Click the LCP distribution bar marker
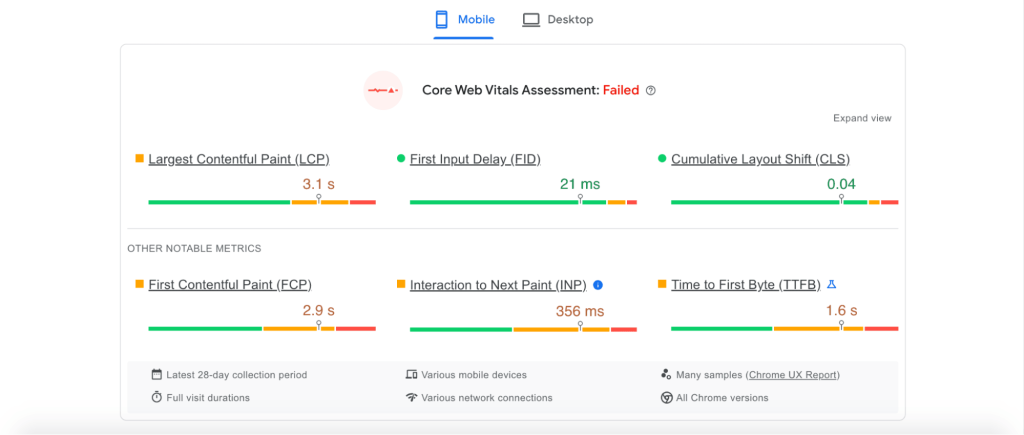This screenshot has width=1024, height=435. tap(318, 200)
